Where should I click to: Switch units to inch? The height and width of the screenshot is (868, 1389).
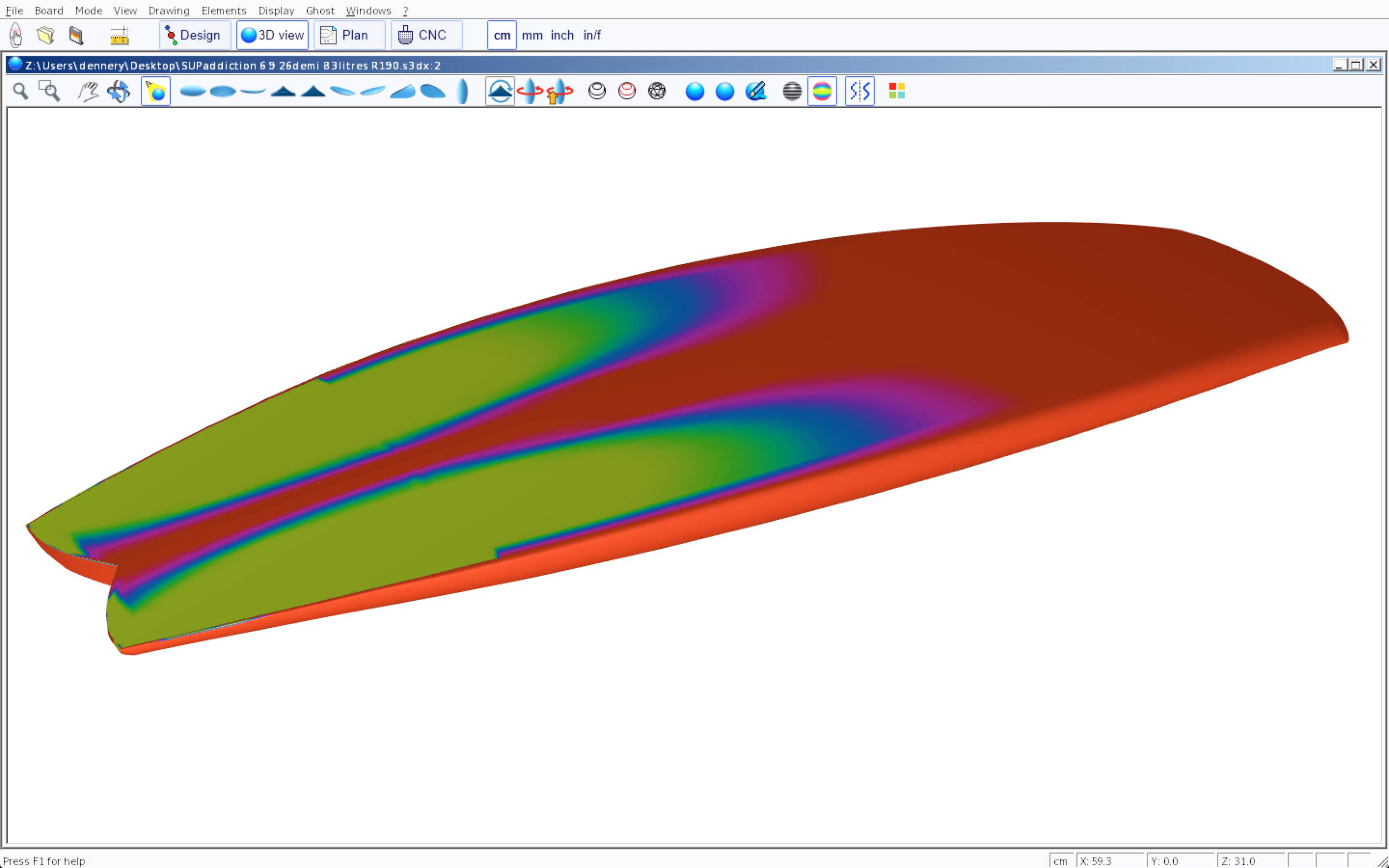click(562, 36)
